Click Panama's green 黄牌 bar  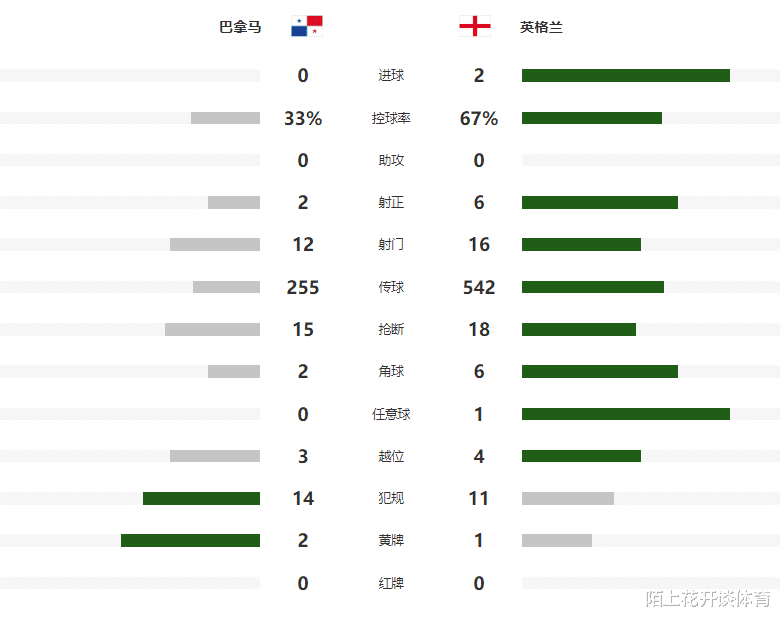click(x=191, y=540)
